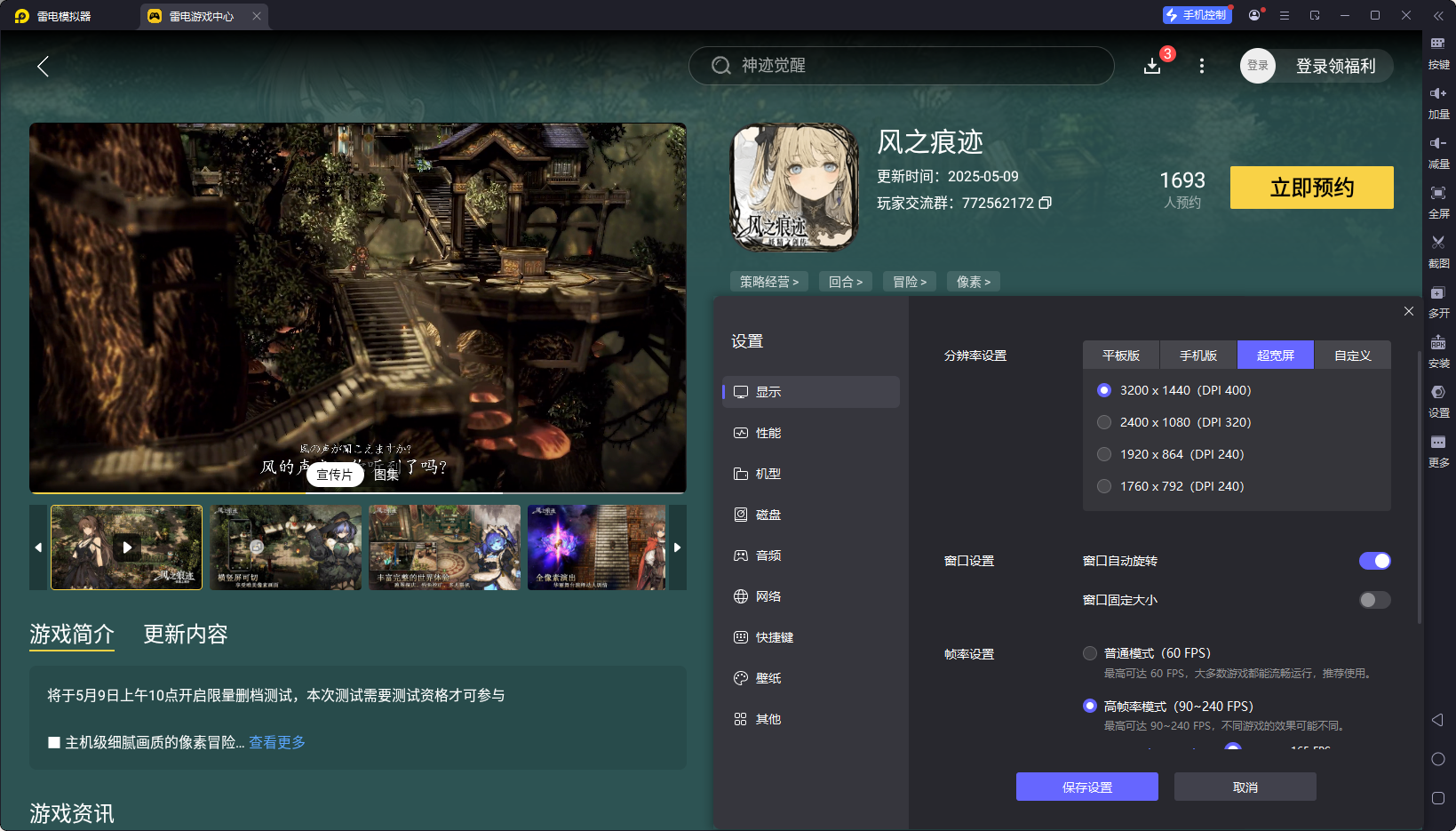Click the install APK (安装) icon

point(1437,343)
